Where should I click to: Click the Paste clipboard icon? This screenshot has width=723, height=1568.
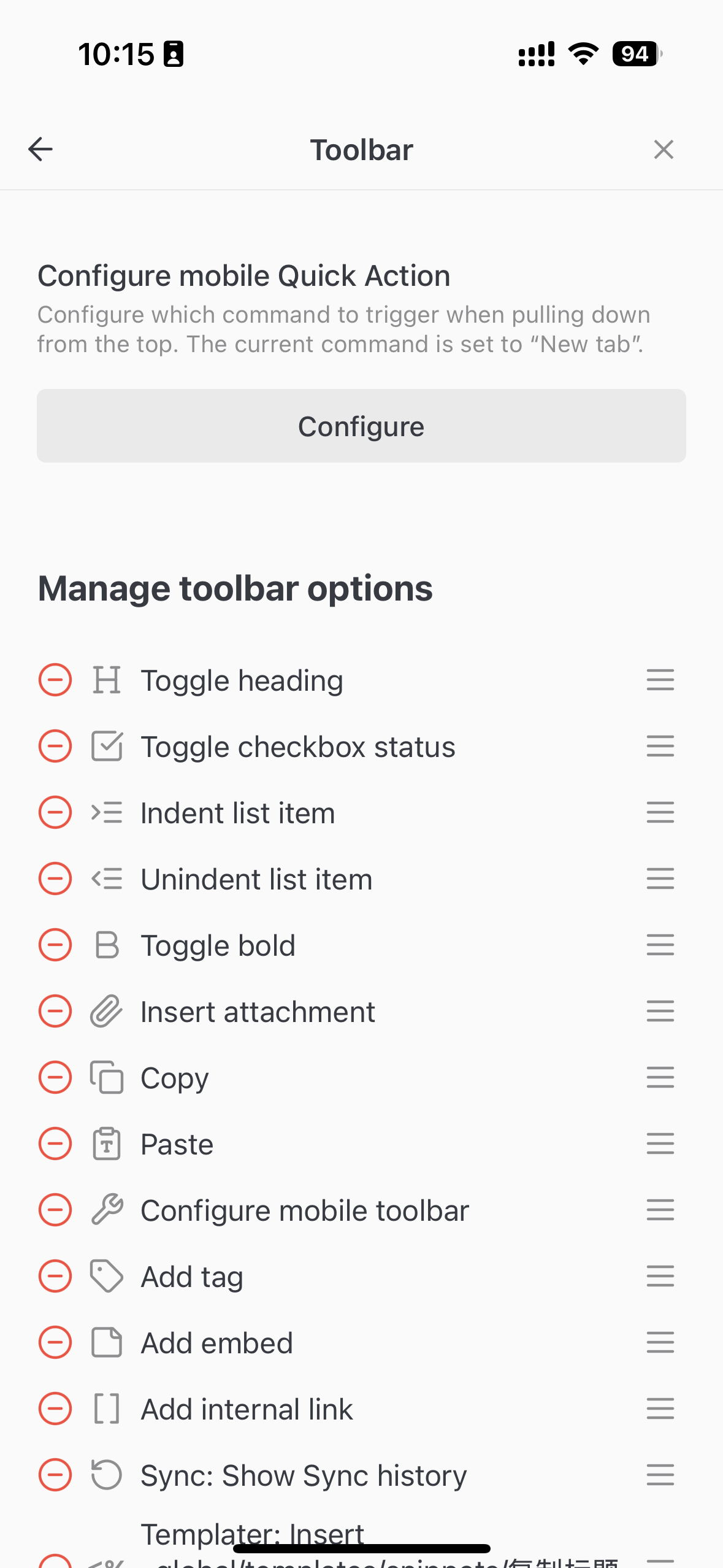tap(106, 1143)
